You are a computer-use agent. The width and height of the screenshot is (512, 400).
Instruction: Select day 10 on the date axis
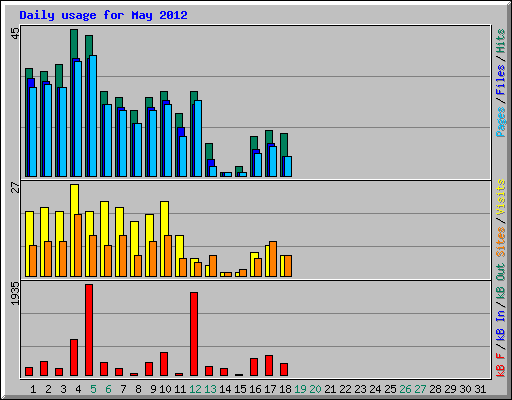pos(165,389)
